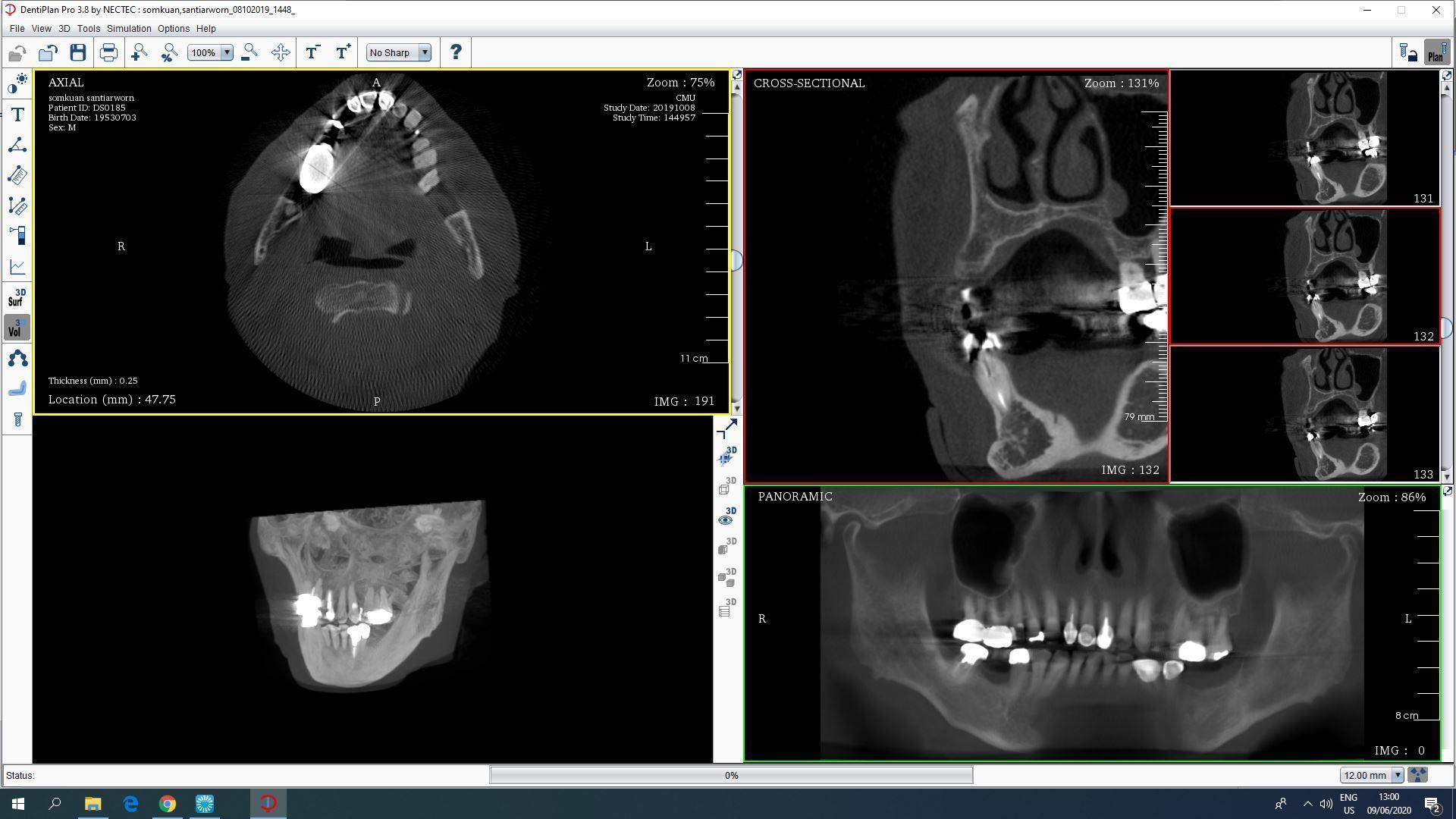
Task: Select the nerve canal tracing tool
Action: [x=17, y=388]
